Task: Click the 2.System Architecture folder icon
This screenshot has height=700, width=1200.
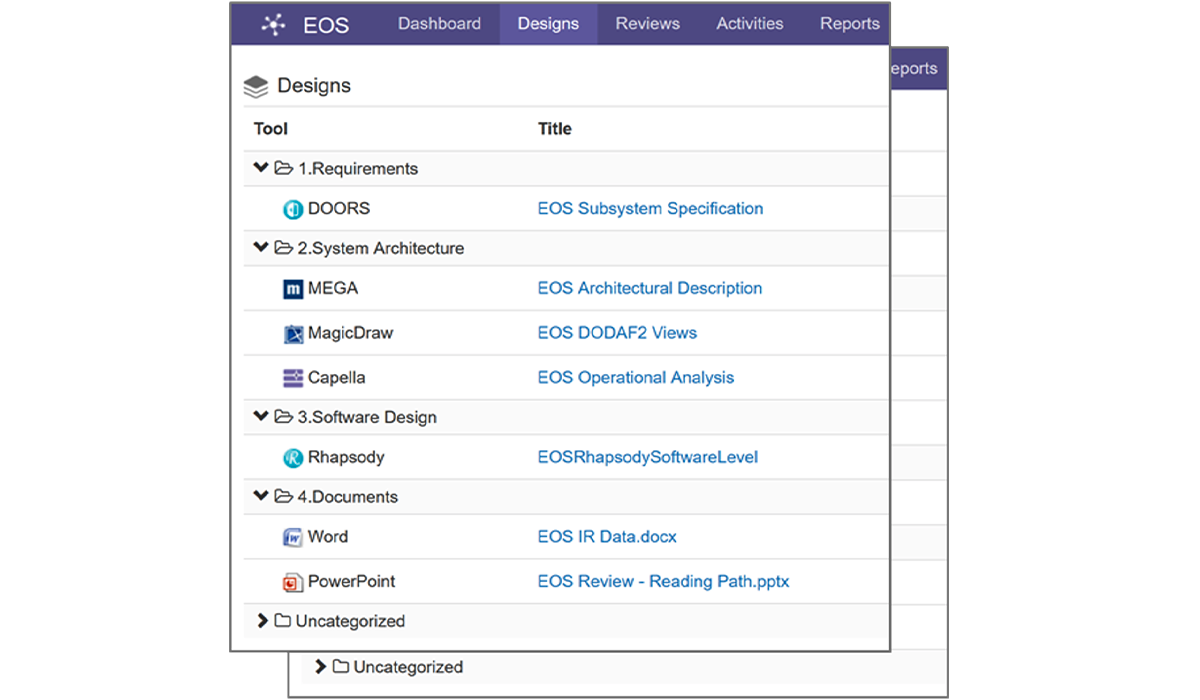Action: [283, 248]
